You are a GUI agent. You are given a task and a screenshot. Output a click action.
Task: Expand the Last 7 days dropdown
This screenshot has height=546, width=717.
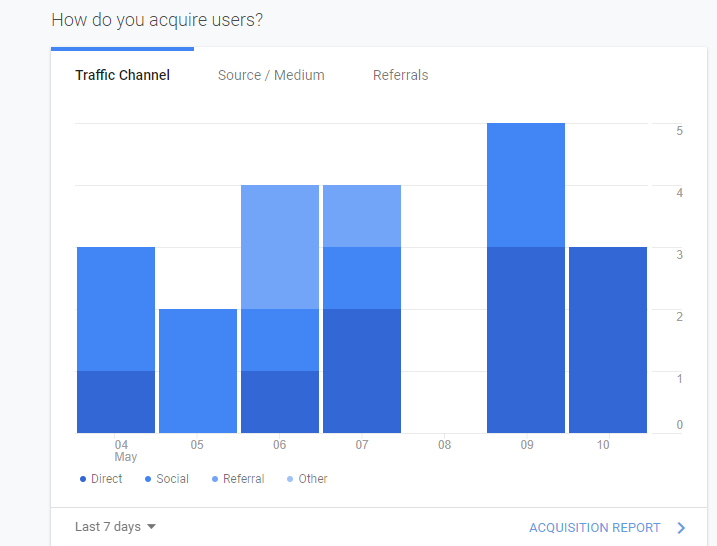[x=108, y=527]
